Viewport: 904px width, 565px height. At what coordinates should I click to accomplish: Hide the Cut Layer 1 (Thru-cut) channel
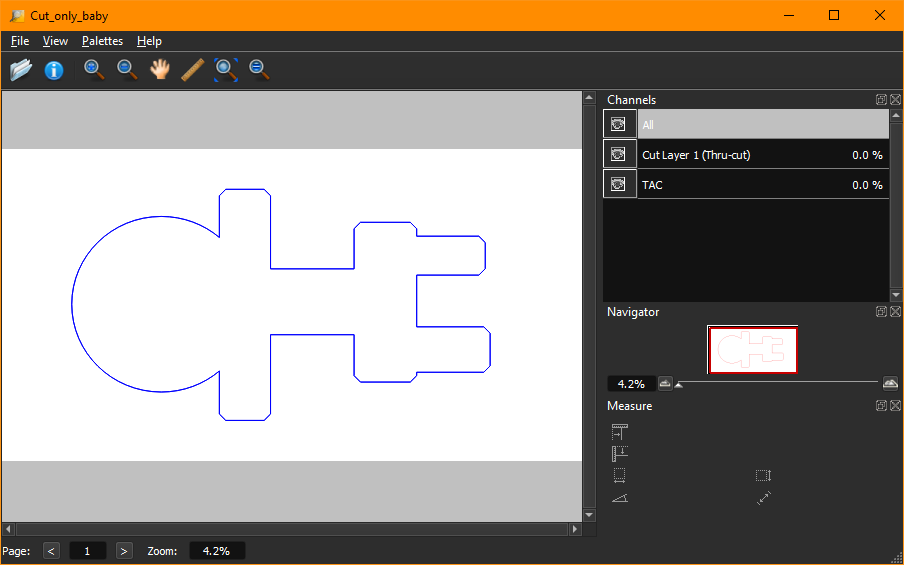(x=619, y=154)
